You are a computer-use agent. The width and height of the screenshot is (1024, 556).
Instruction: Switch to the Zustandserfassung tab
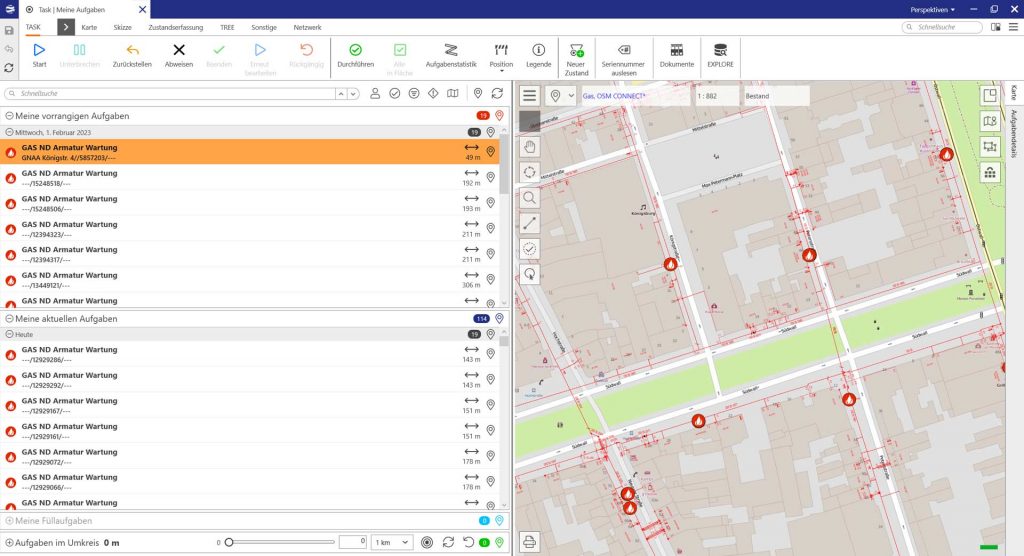coord(176,27)
